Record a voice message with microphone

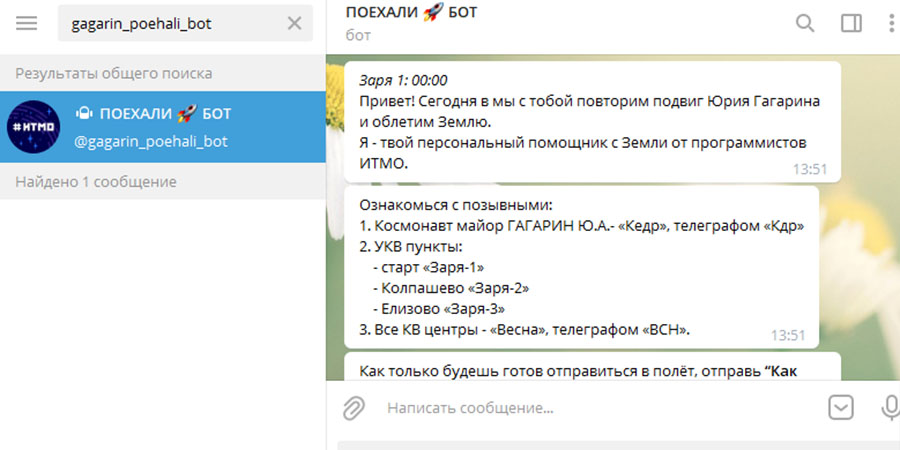coord(888,408)
